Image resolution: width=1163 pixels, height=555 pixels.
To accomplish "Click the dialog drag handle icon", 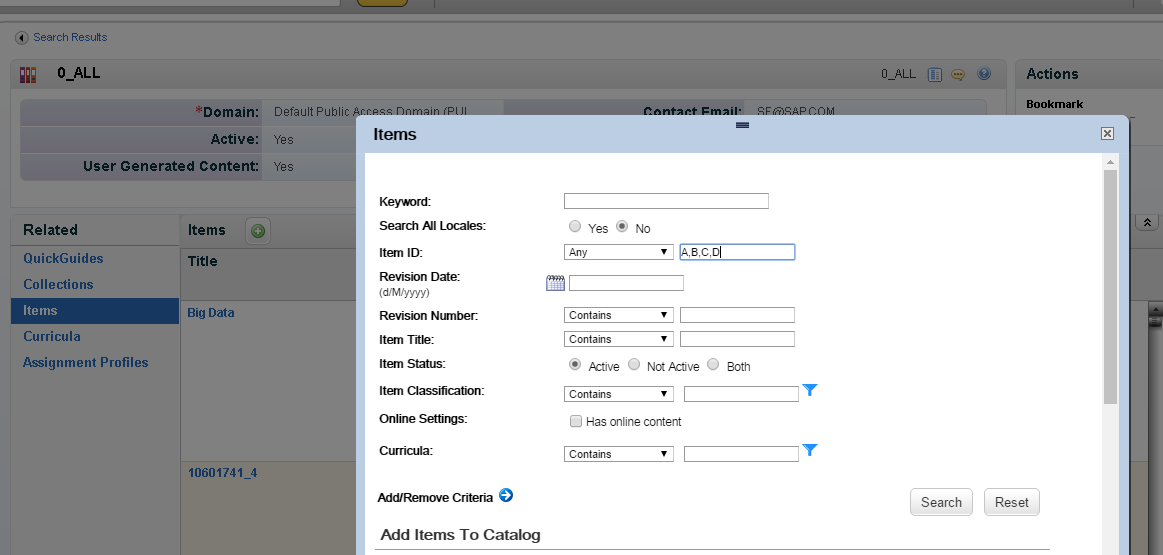I will click(742, 125).
